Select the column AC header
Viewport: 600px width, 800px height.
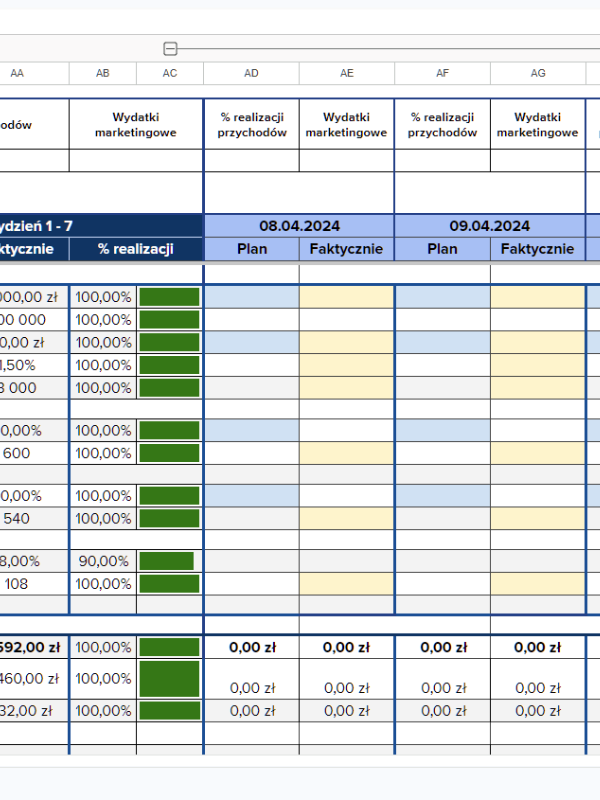(x=170, y=73)
